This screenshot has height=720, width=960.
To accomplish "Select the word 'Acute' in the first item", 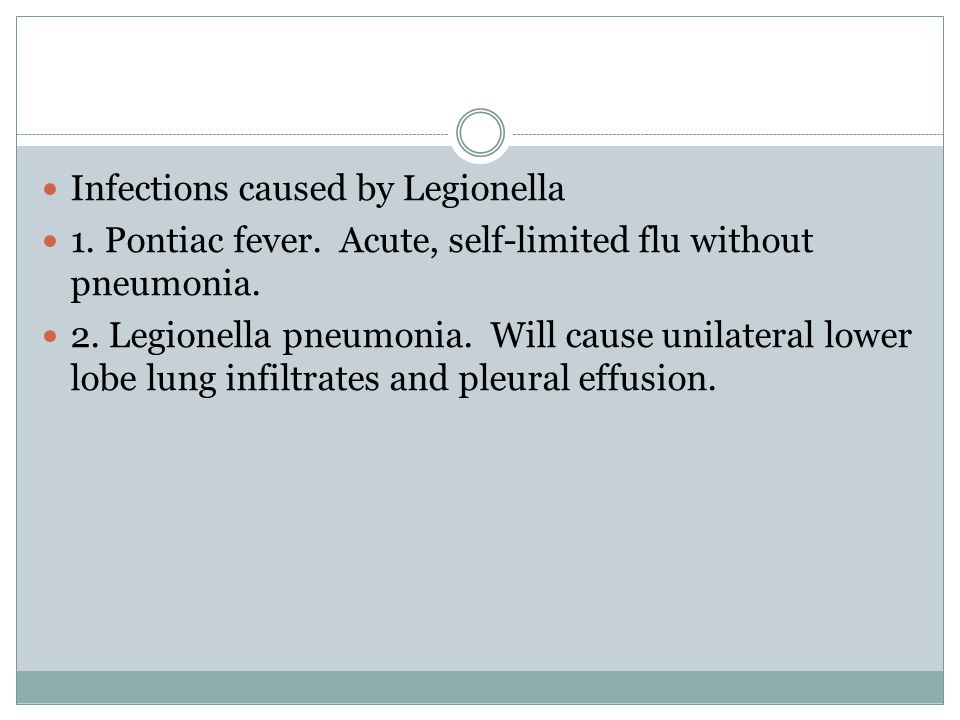I will [x=388, y=240].
